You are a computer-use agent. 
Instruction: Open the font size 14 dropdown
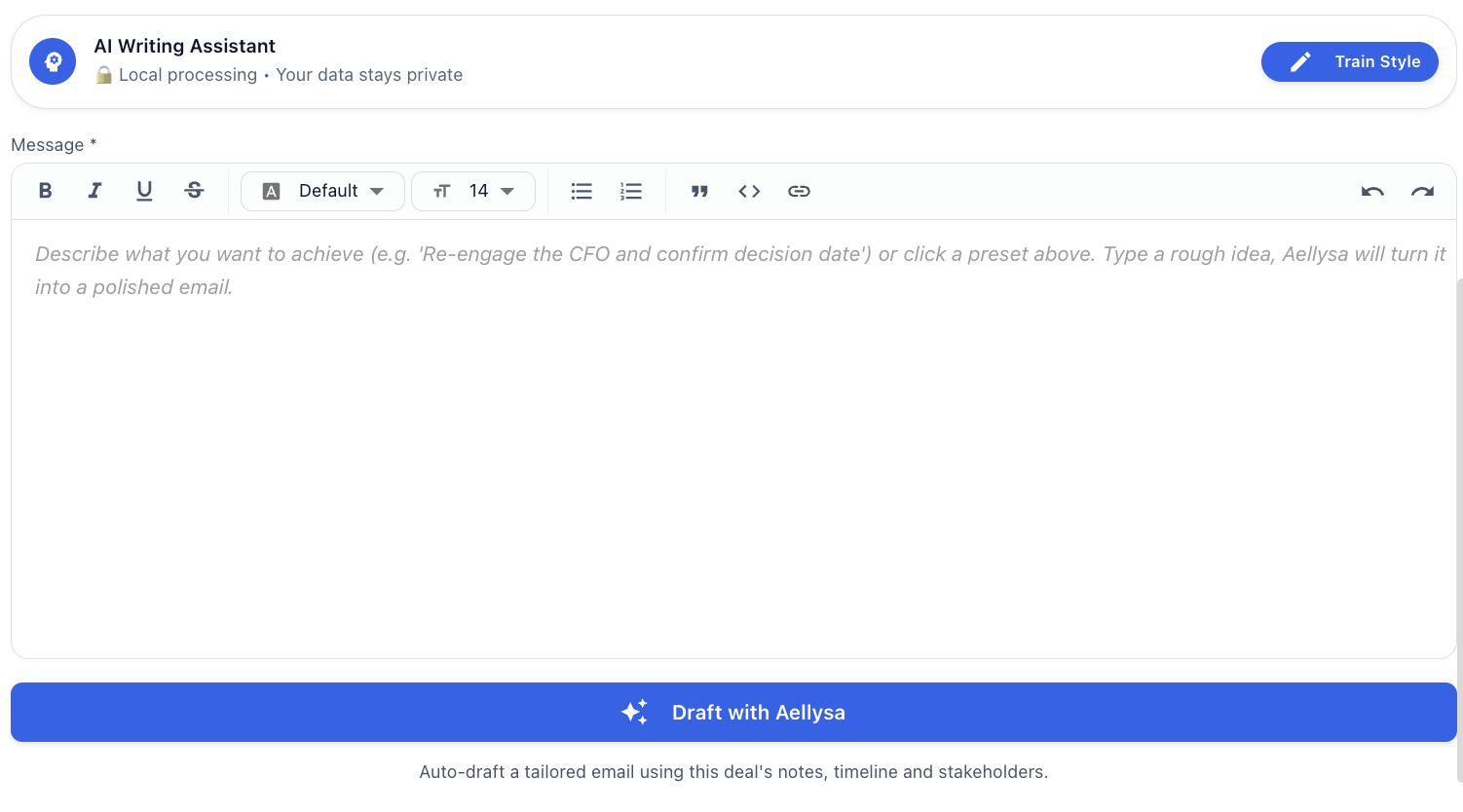[473, 191]
